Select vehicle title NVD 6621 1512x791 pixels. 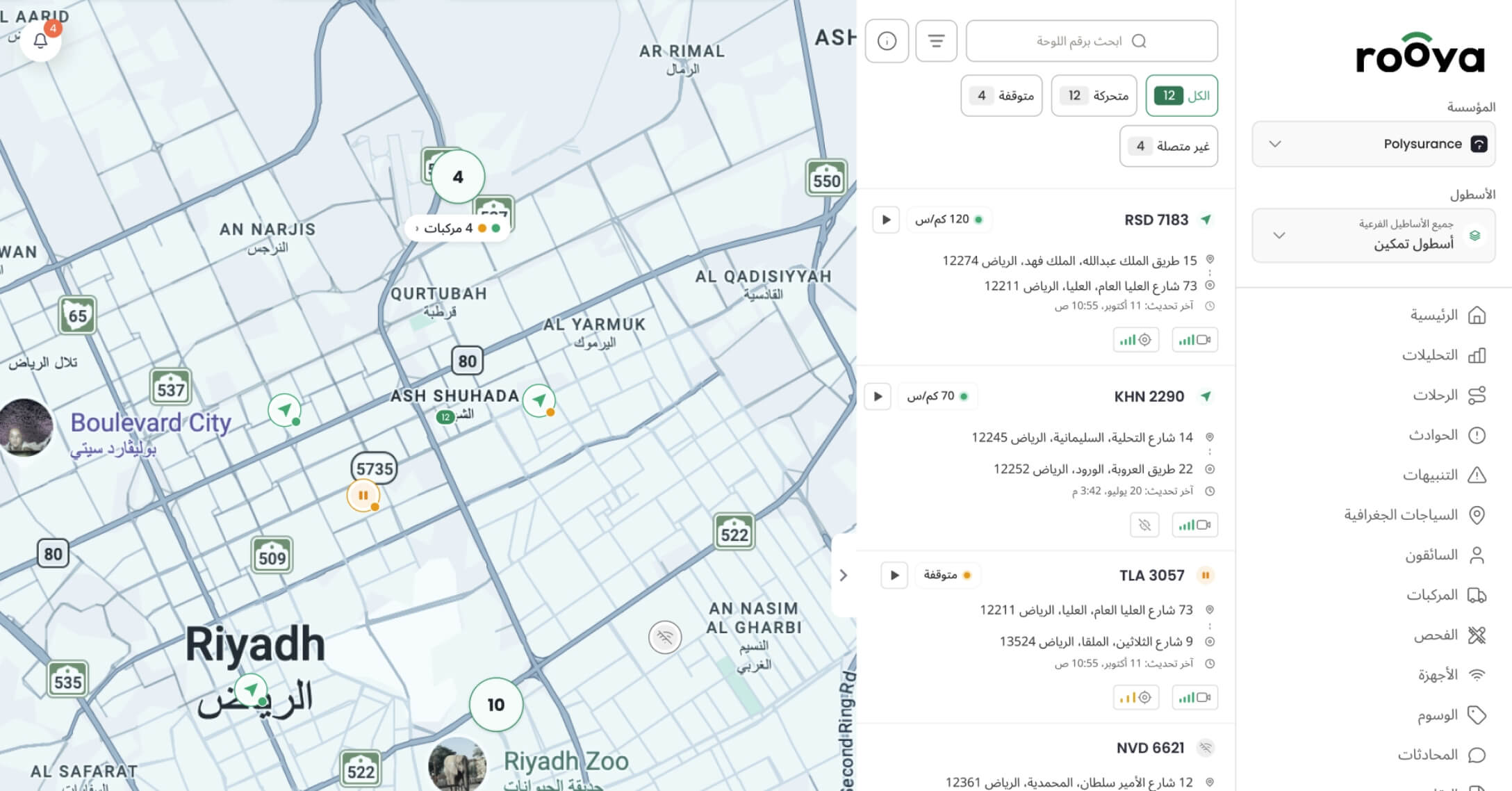coord(1150,748)
